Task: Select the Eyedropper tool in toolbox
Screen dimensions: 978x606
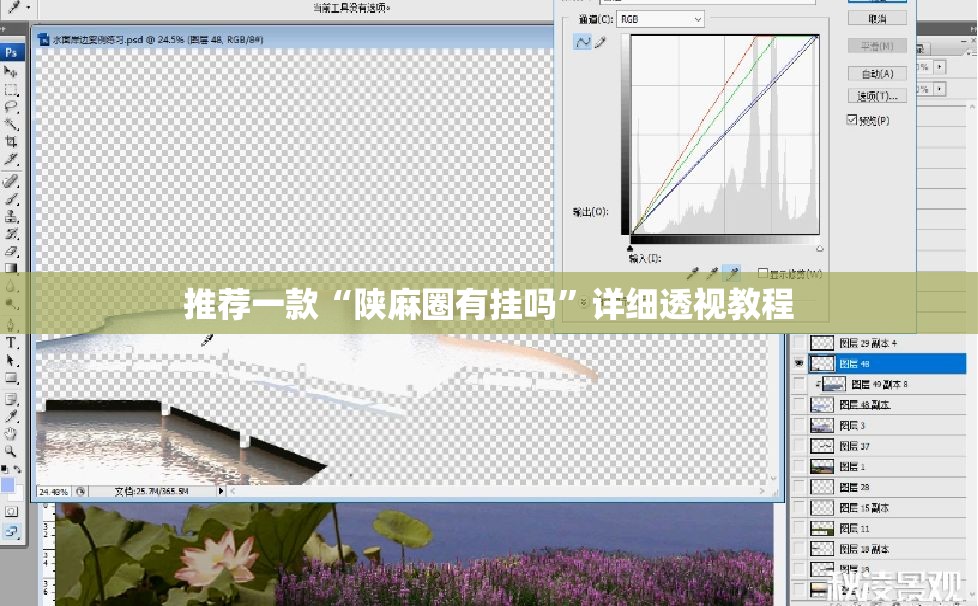Action: [x=11, y=416]
